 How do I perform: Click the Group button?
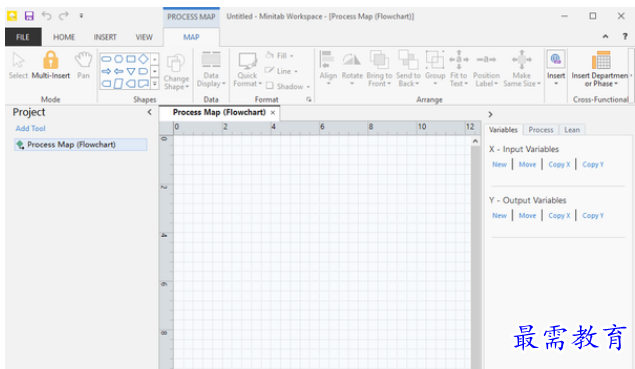(x=435, y=68)
